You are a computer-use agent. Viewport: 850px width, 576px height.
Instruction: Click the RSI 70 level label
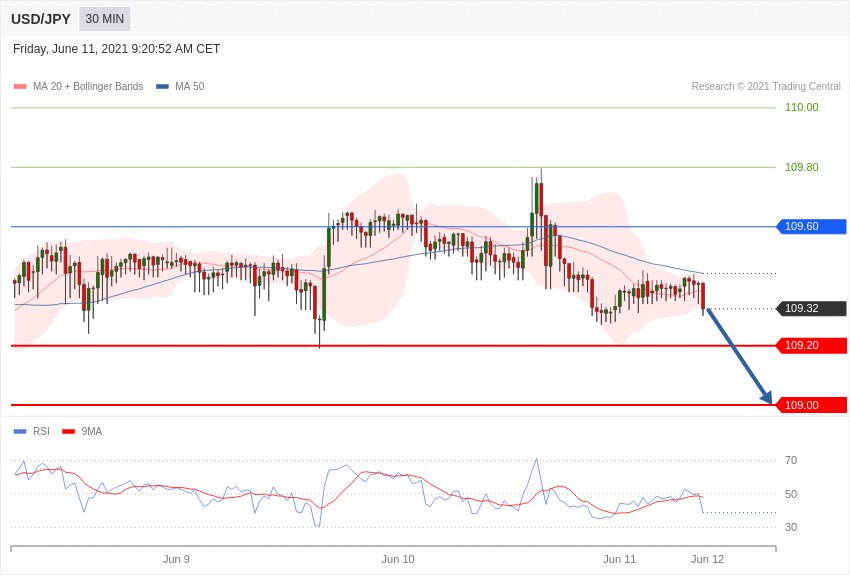tap(791, 461)
